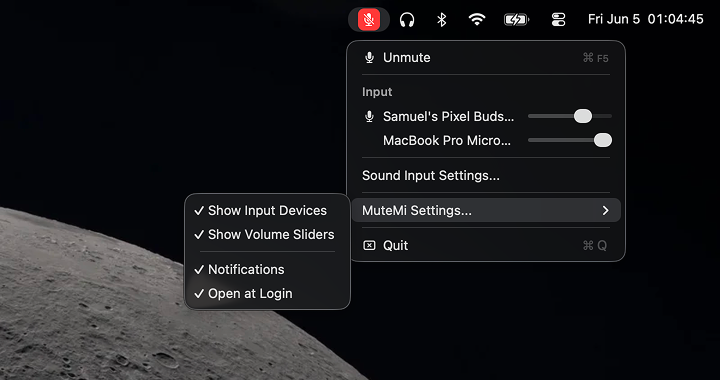Click the chevron beside MuteMi Settings

[606, 211]
